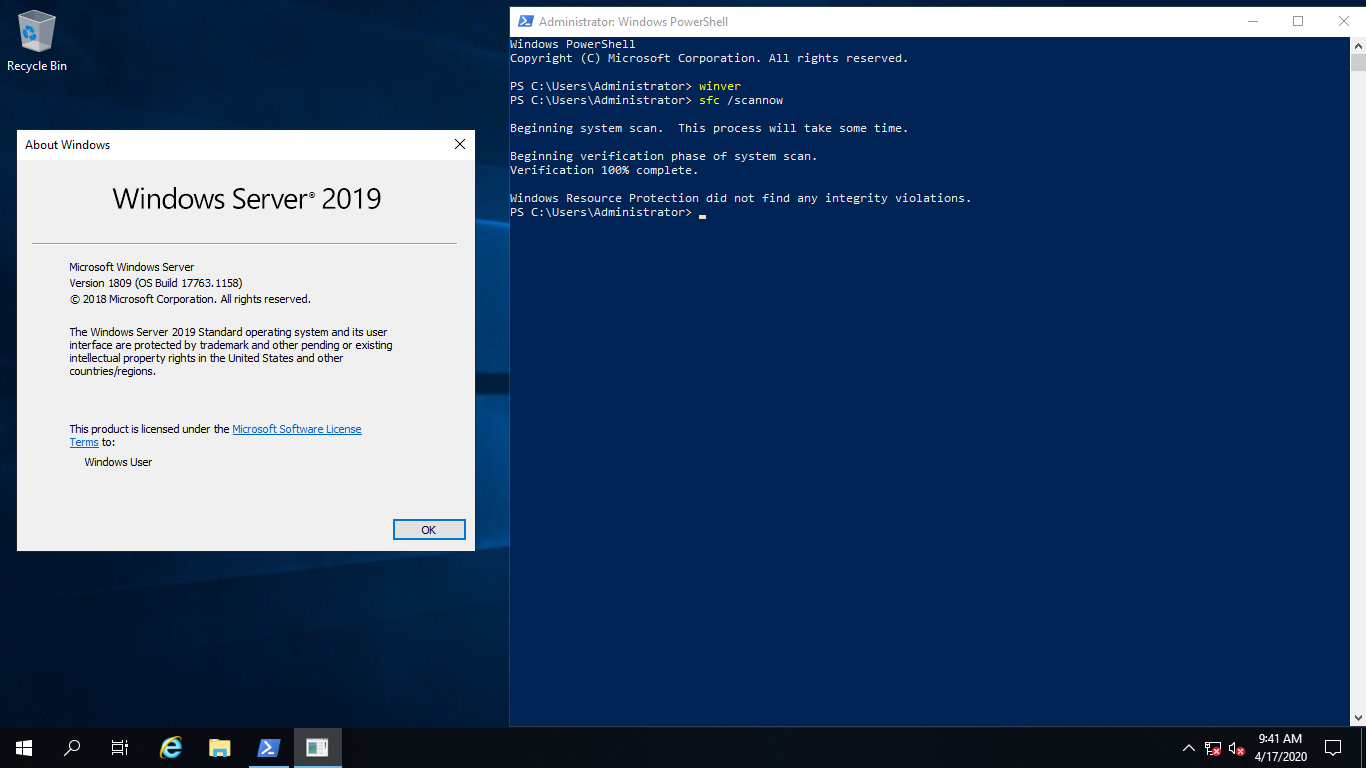Click 'Verification 100% complete.' line
This screenshot has width=1366, height=768.
[x=604, y=170]
